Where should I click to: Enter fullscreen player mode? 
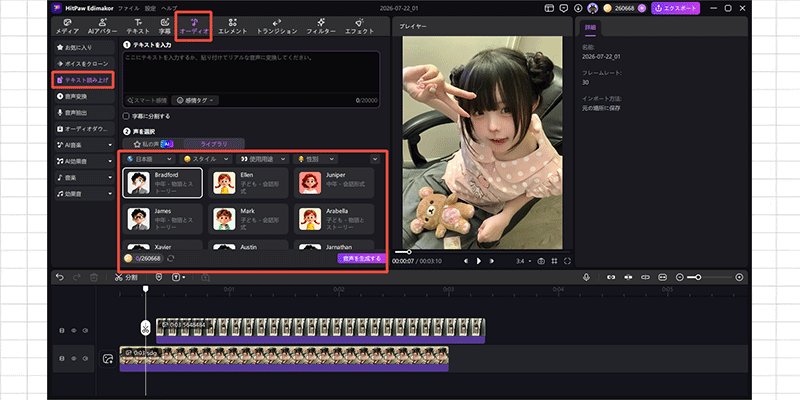coord(567,261)
